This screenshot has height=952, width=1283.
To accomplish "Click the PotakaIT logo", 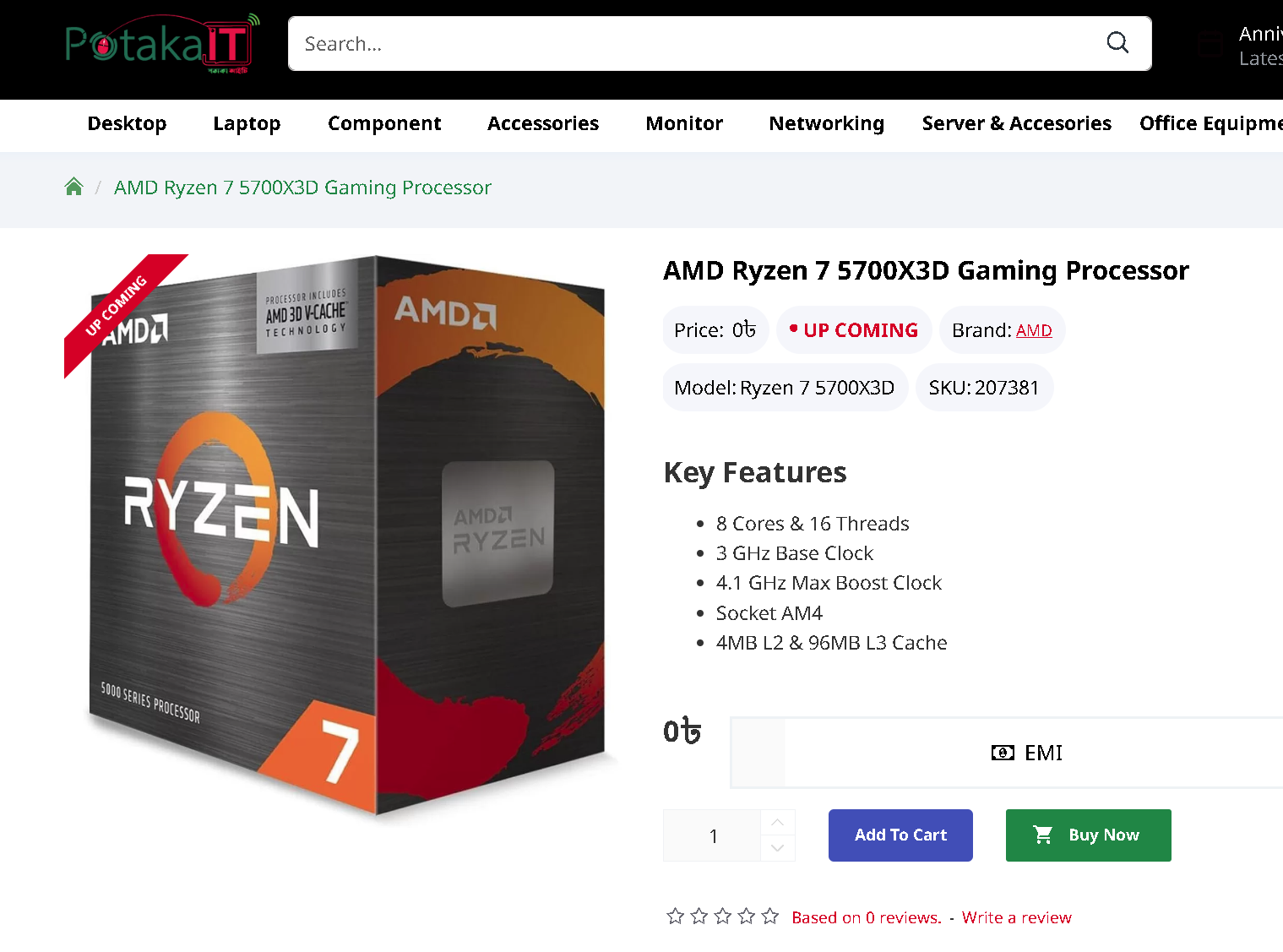I will (x=162, y=44).
